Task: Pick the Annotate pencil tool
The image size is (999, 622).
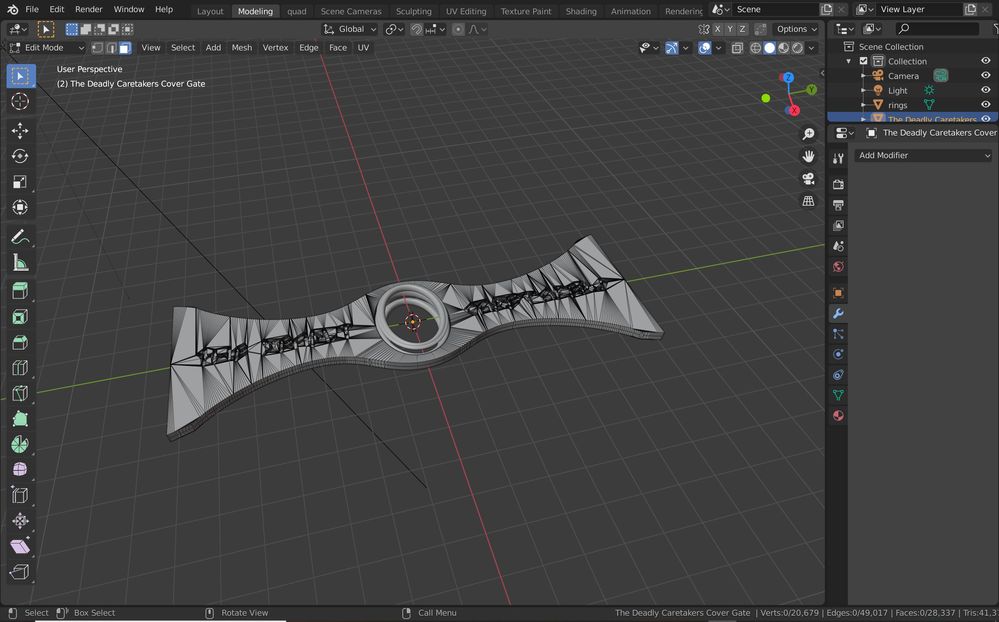Action: 19,238
